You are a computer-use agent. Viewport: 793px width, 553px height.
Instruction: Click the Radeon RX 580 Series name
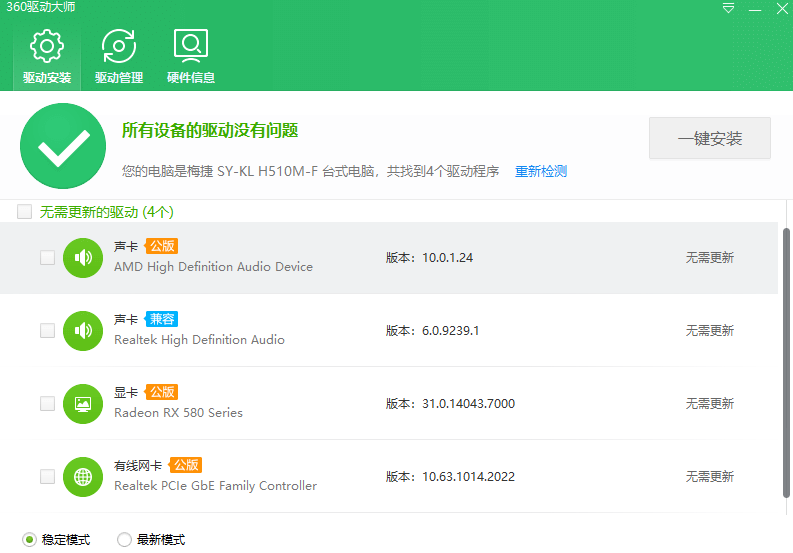tap(179, 412)
